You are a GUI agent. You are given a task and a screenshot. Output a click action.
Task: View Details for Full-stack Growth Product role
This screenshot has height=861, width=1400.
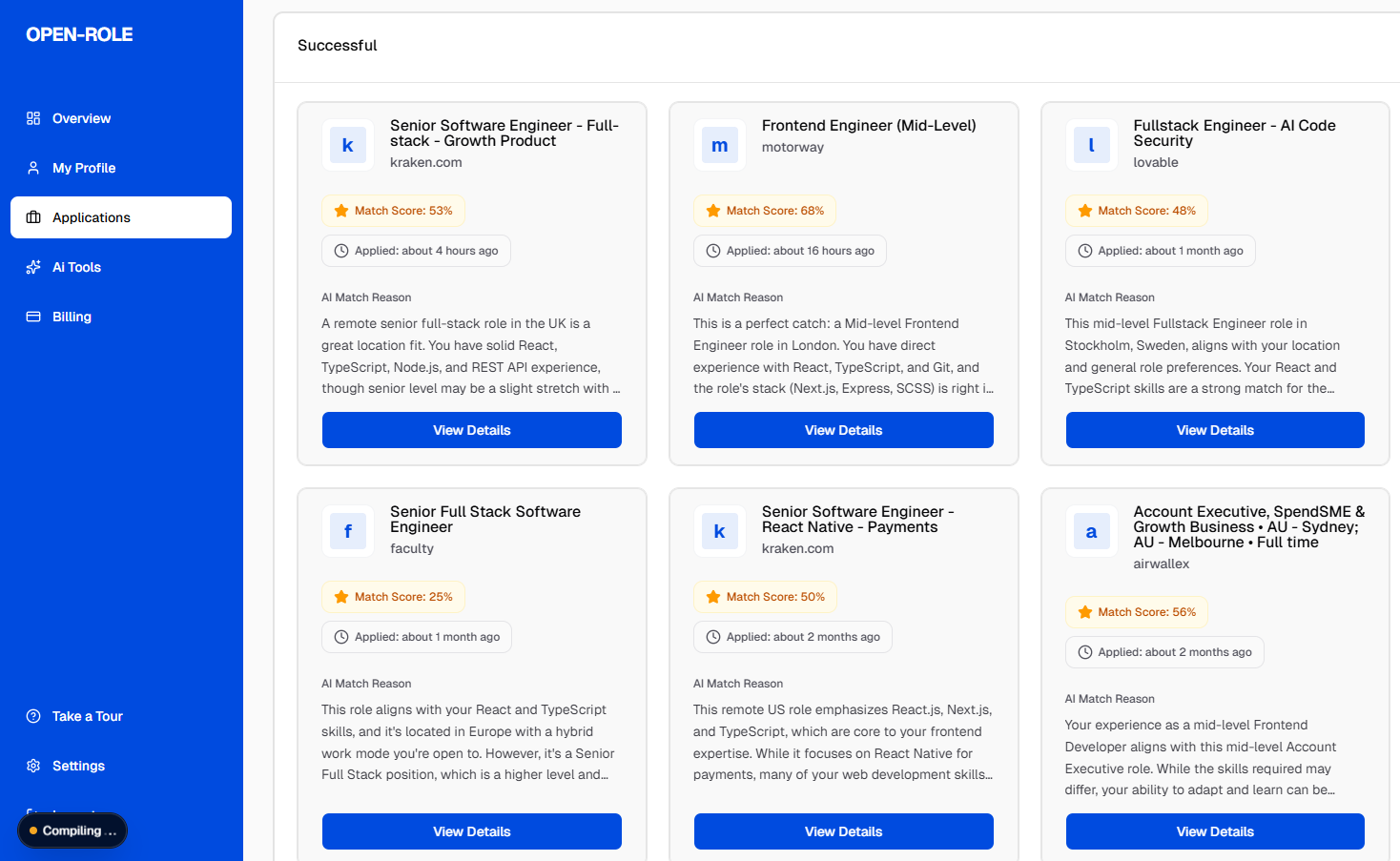click(x=472, y=430)
